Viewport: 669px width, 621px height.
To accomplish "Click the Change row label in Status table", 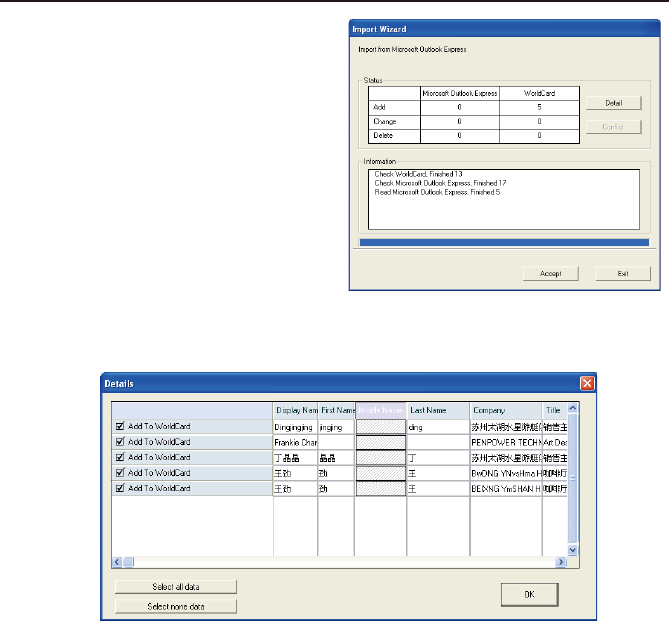I will (x=395, y=122).
